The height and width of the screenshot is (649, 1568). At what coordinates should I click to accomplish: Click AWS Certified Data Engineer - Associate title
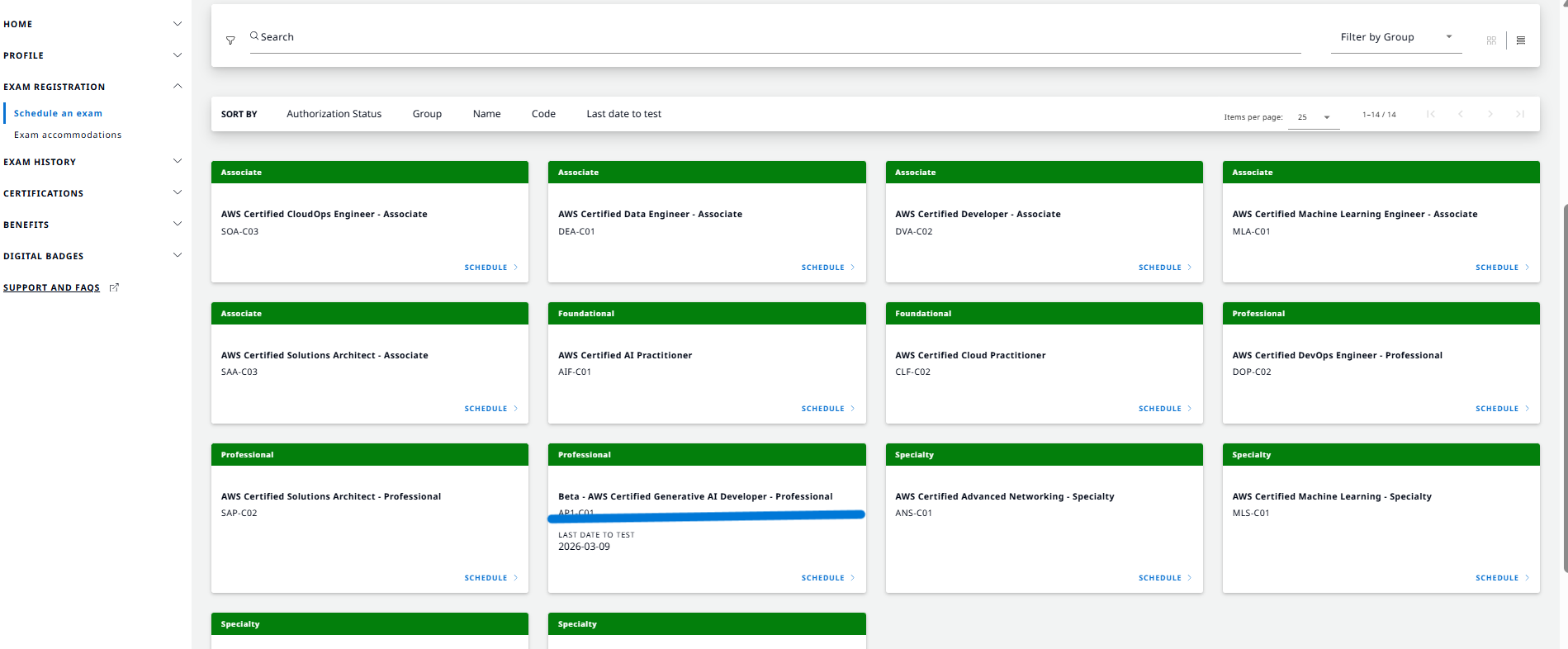tap(650, 214)
